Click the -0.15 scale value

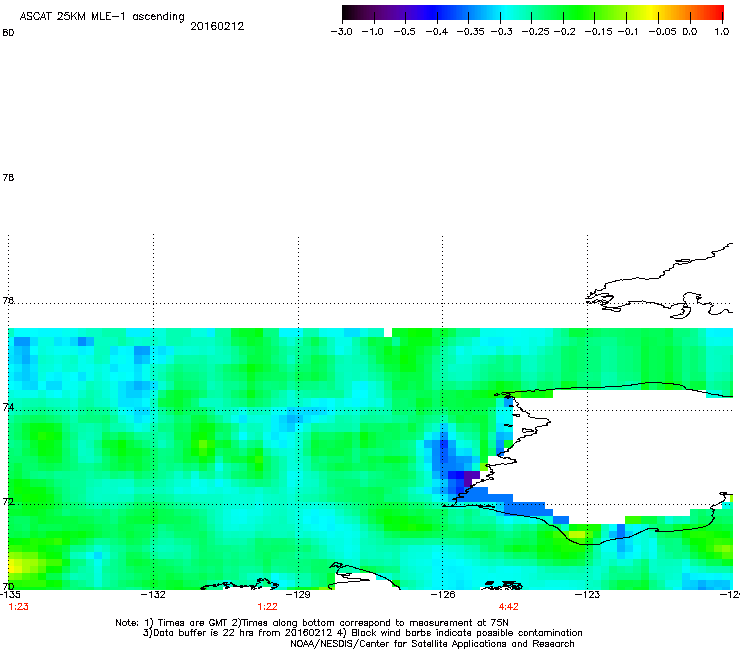pyautogui.click(x=598, y=32)
